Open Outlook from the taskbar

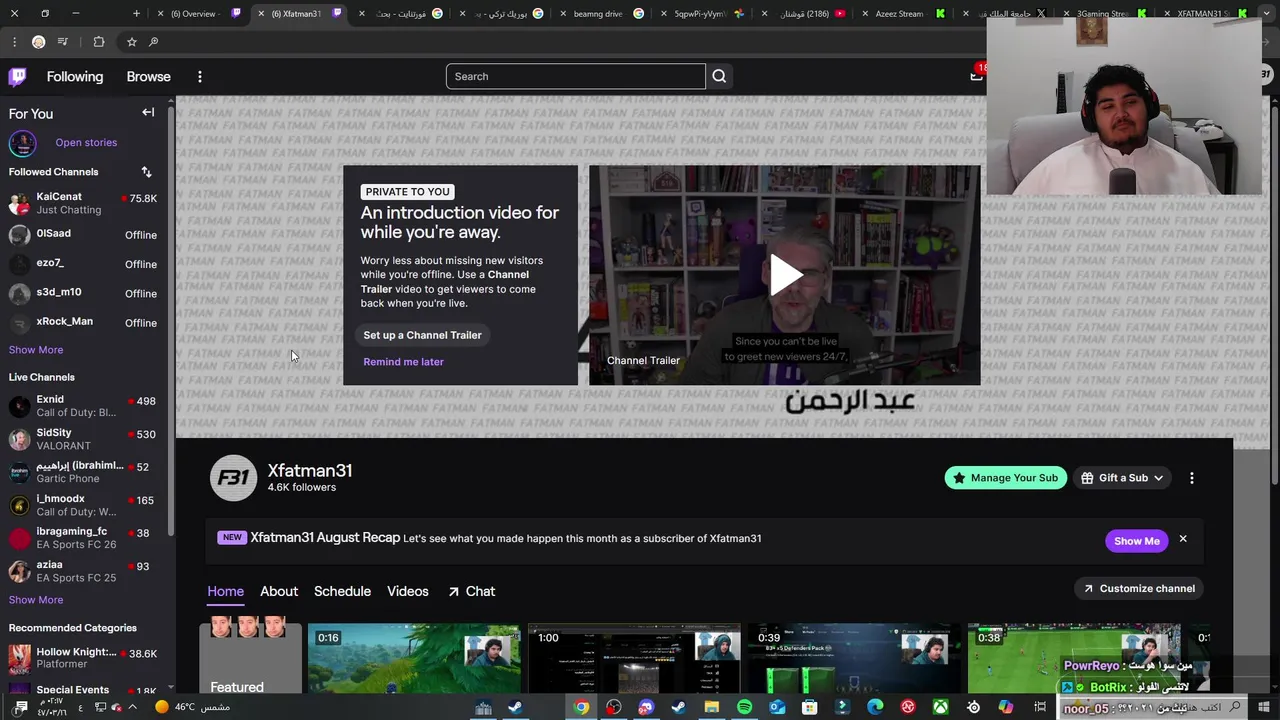777,707
